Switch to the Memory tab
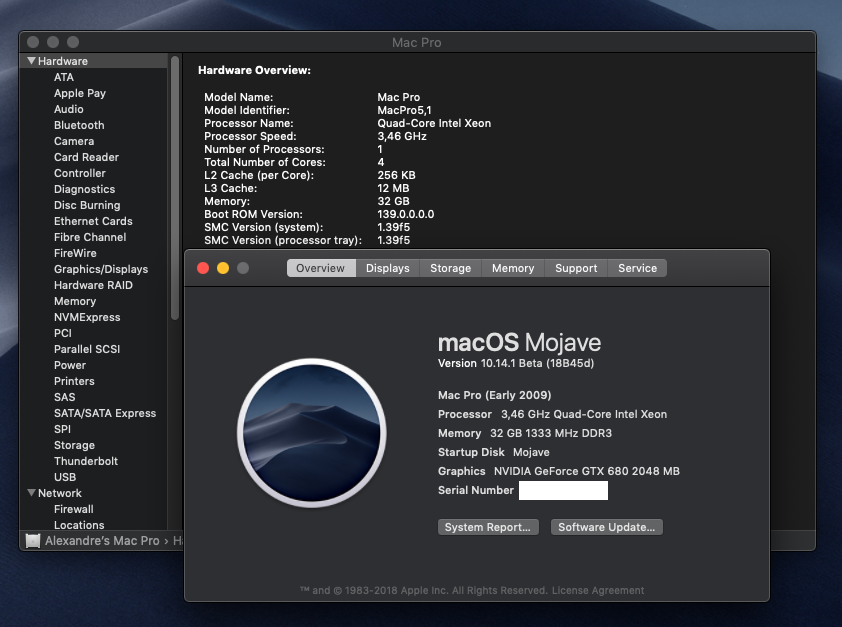This screenshot has height=627, width=842. [x=513, y=268]
